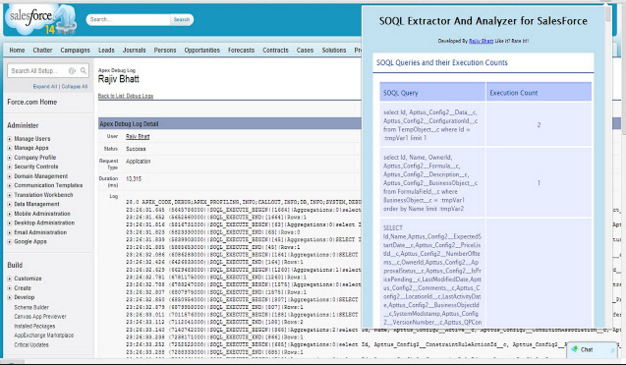This screenshot has height=365, width=626.
Task: Click SOQL Extractor And Analyzer title
Action: [483, 21]
